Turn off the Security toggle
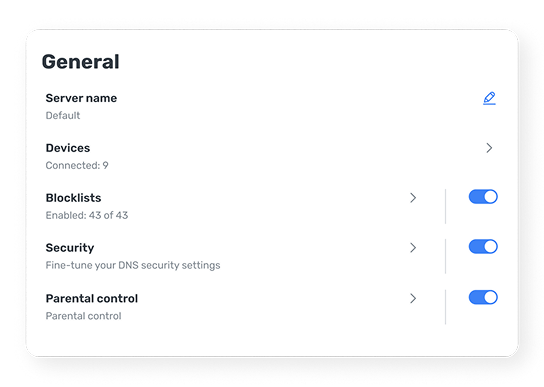Image resolution: width=544 pixels, height=387 pixels. pos(483,247)
